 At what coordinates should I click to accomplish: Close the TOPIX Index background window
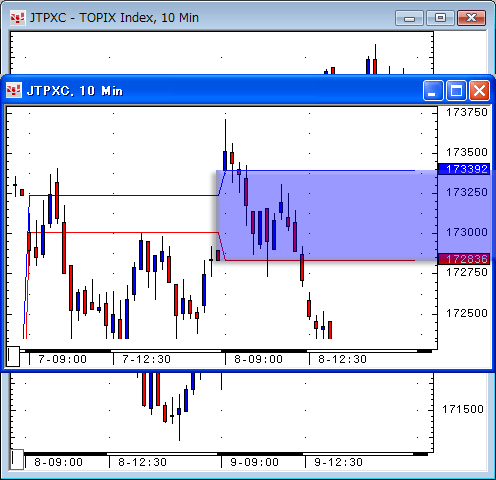click(x=471, y=18)
